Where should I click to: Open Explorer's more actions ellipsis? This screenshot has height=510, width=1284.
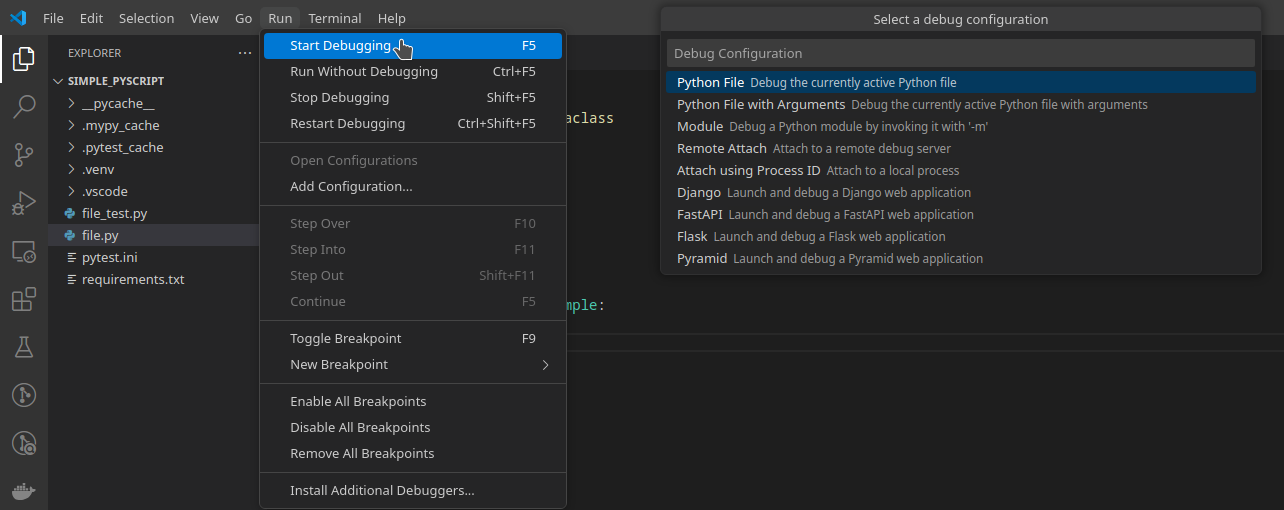click(x=245, y=53)
